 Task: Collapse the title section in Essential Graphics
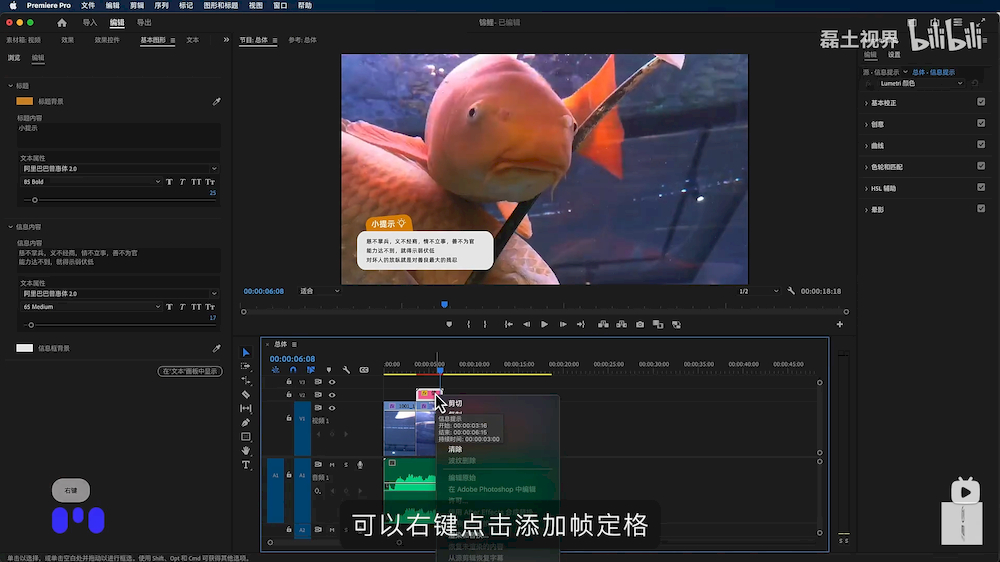point(10,85)
